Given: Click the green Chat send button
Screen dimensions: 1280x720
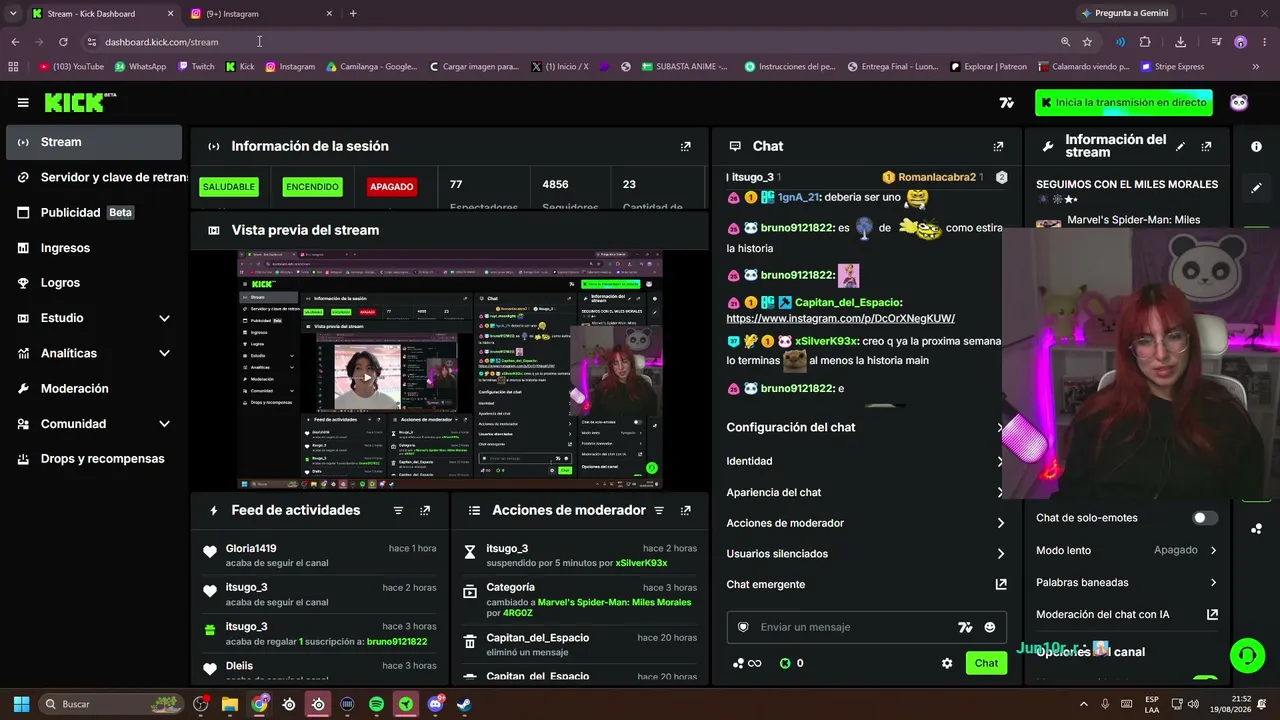Looking at the screenshot, I should [986, 663].
